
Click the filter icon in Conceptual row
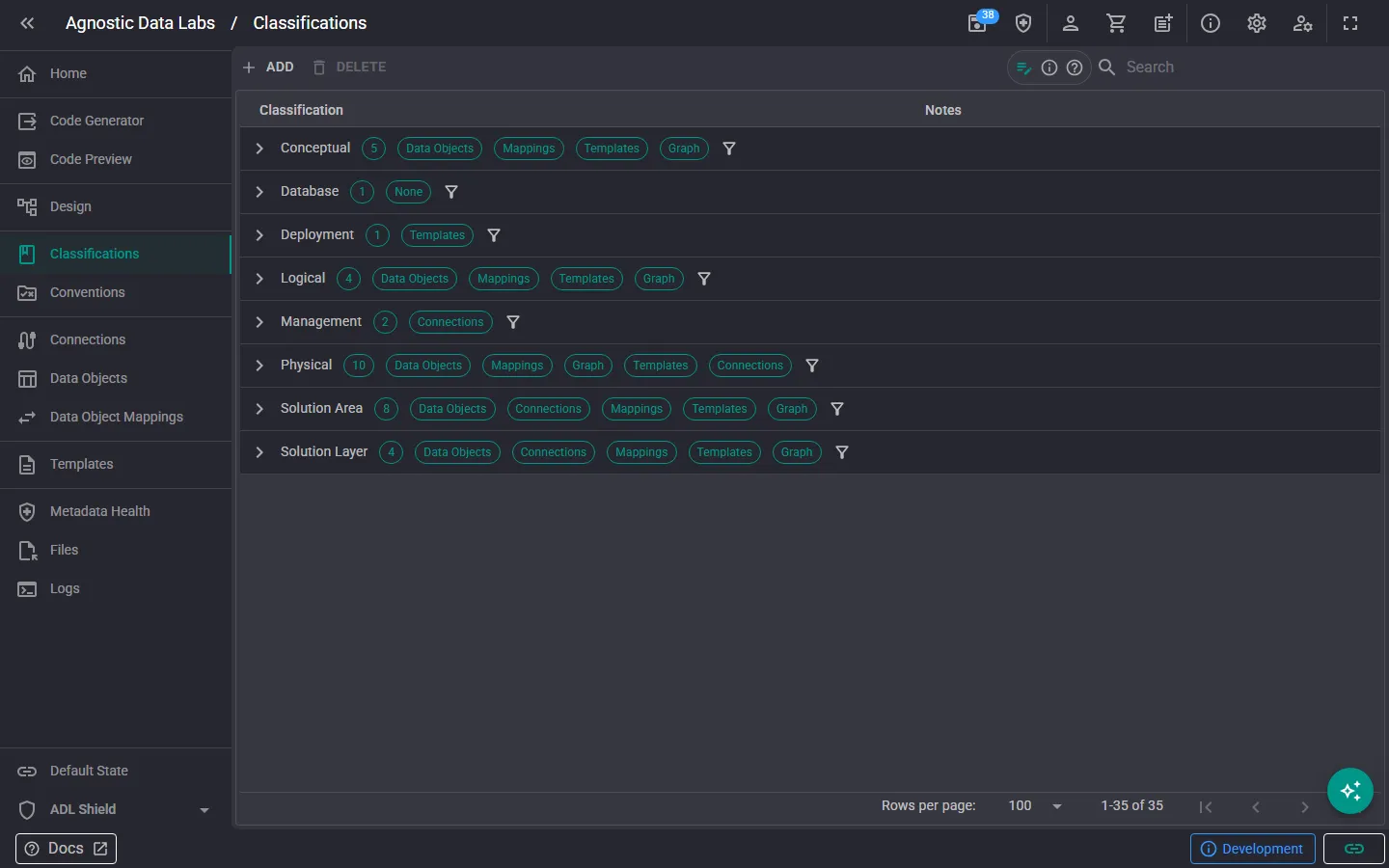point(729,149)
